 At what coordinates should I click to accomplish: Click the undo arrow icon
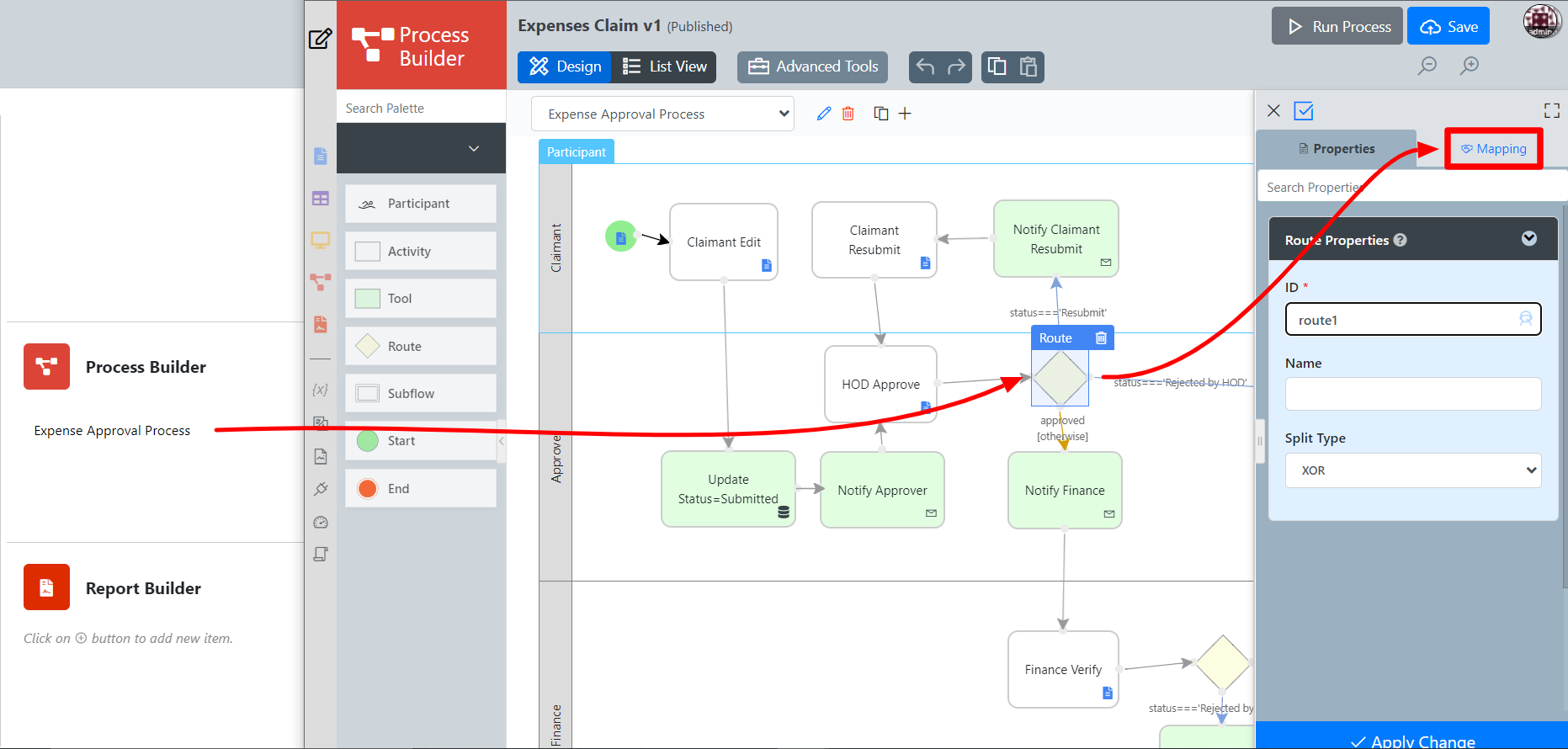pos(925,66)
